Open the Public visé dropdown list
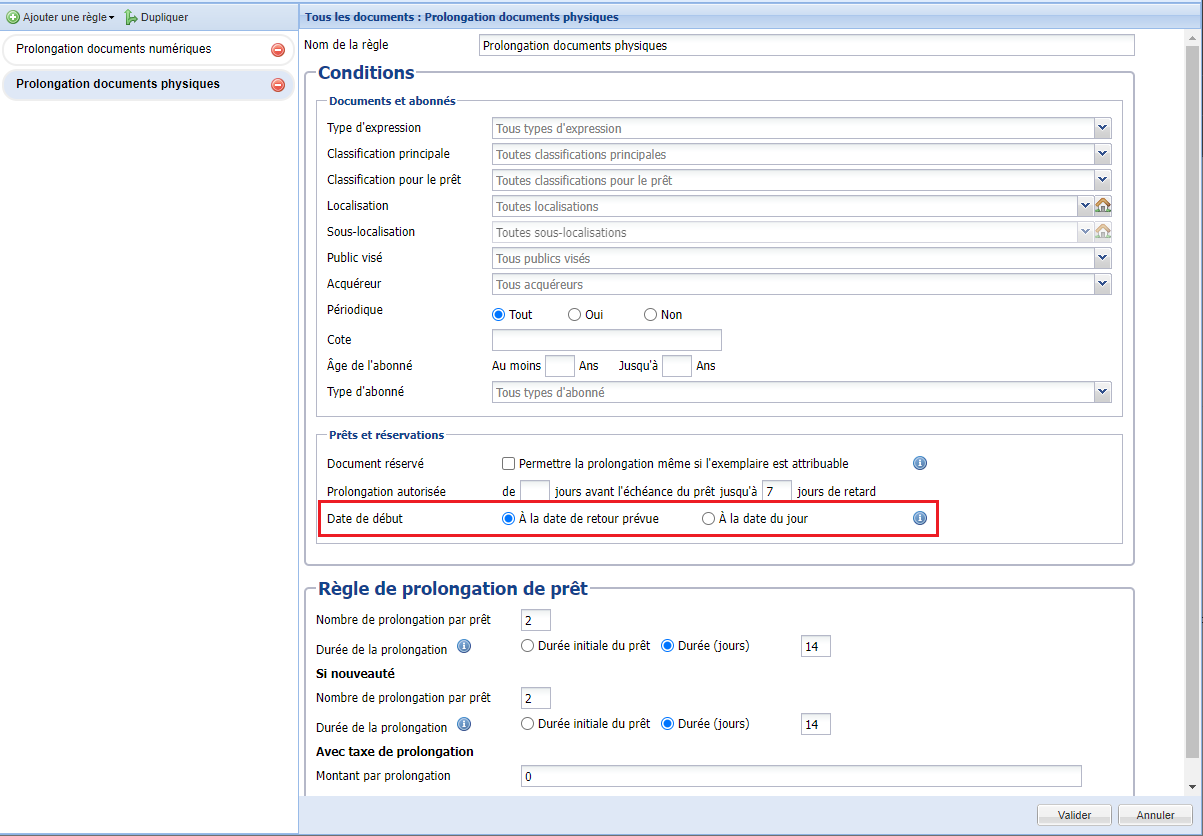The image size is (1203, 836). coord(1102,258)
